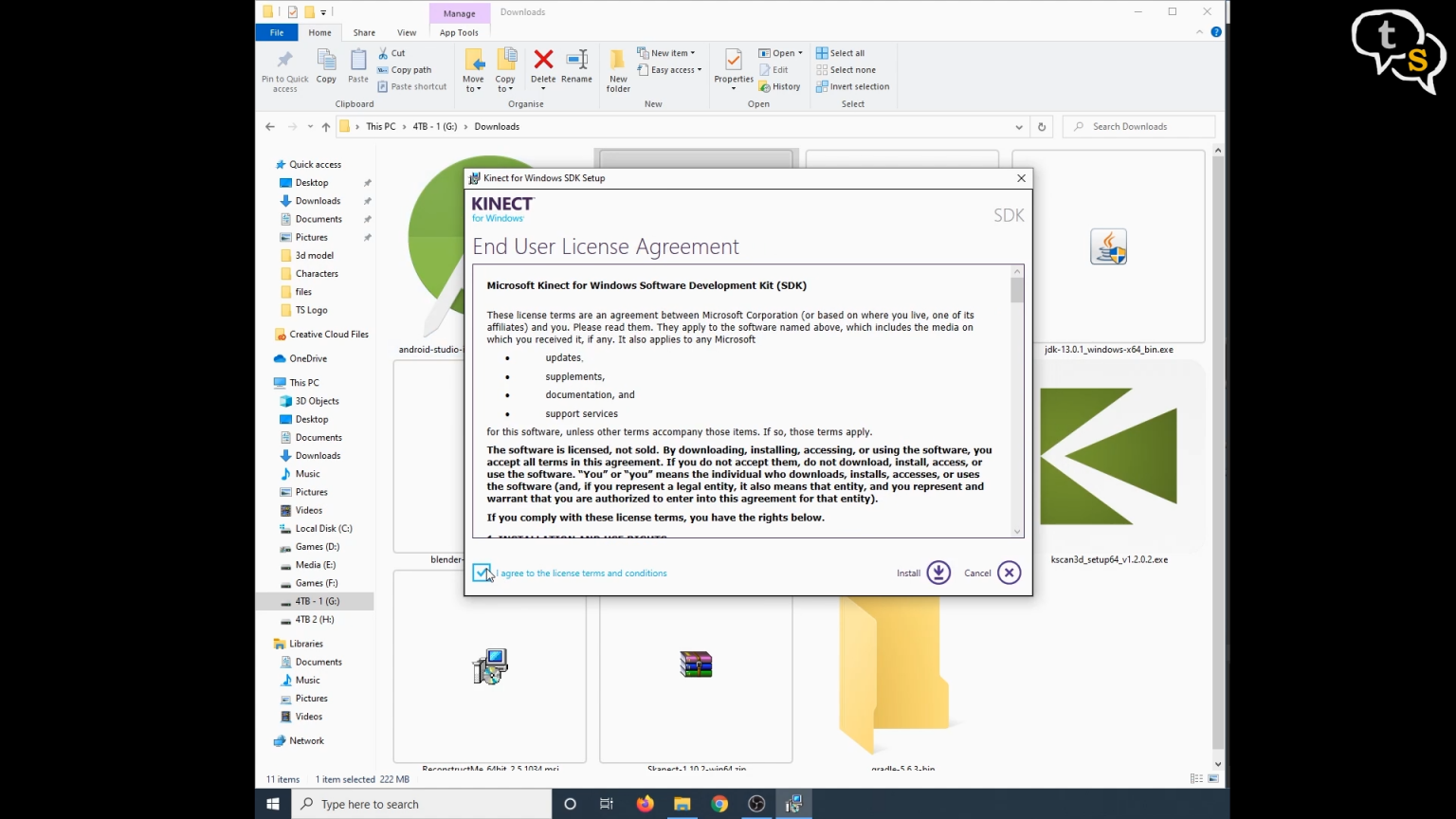Open the recent locations dropdown arrow

tap(310, 126)
